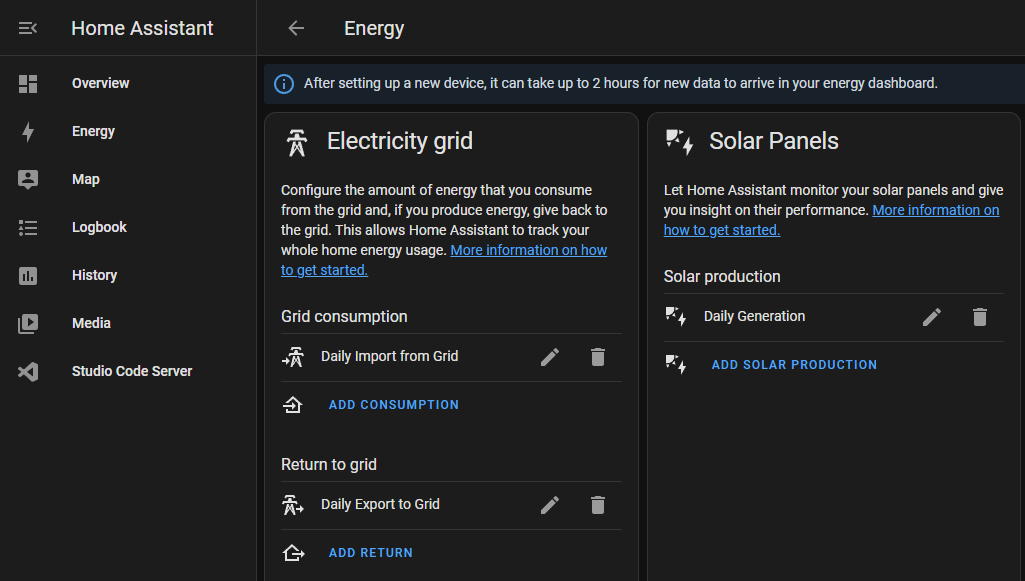
Task: Go to Logbook in the sidebar
Action: coord(99,228)
